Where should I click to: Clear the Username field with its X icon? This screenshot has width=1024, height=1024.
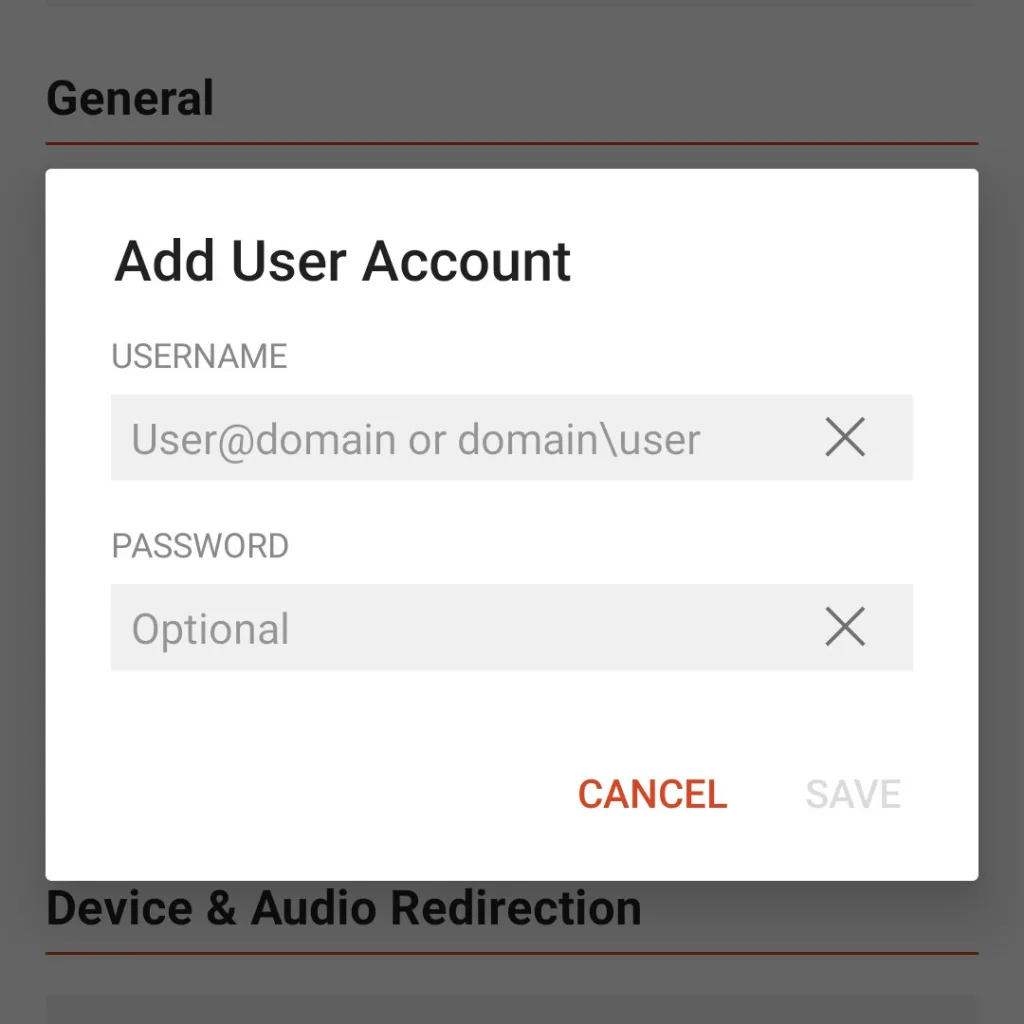pos(845,437)
